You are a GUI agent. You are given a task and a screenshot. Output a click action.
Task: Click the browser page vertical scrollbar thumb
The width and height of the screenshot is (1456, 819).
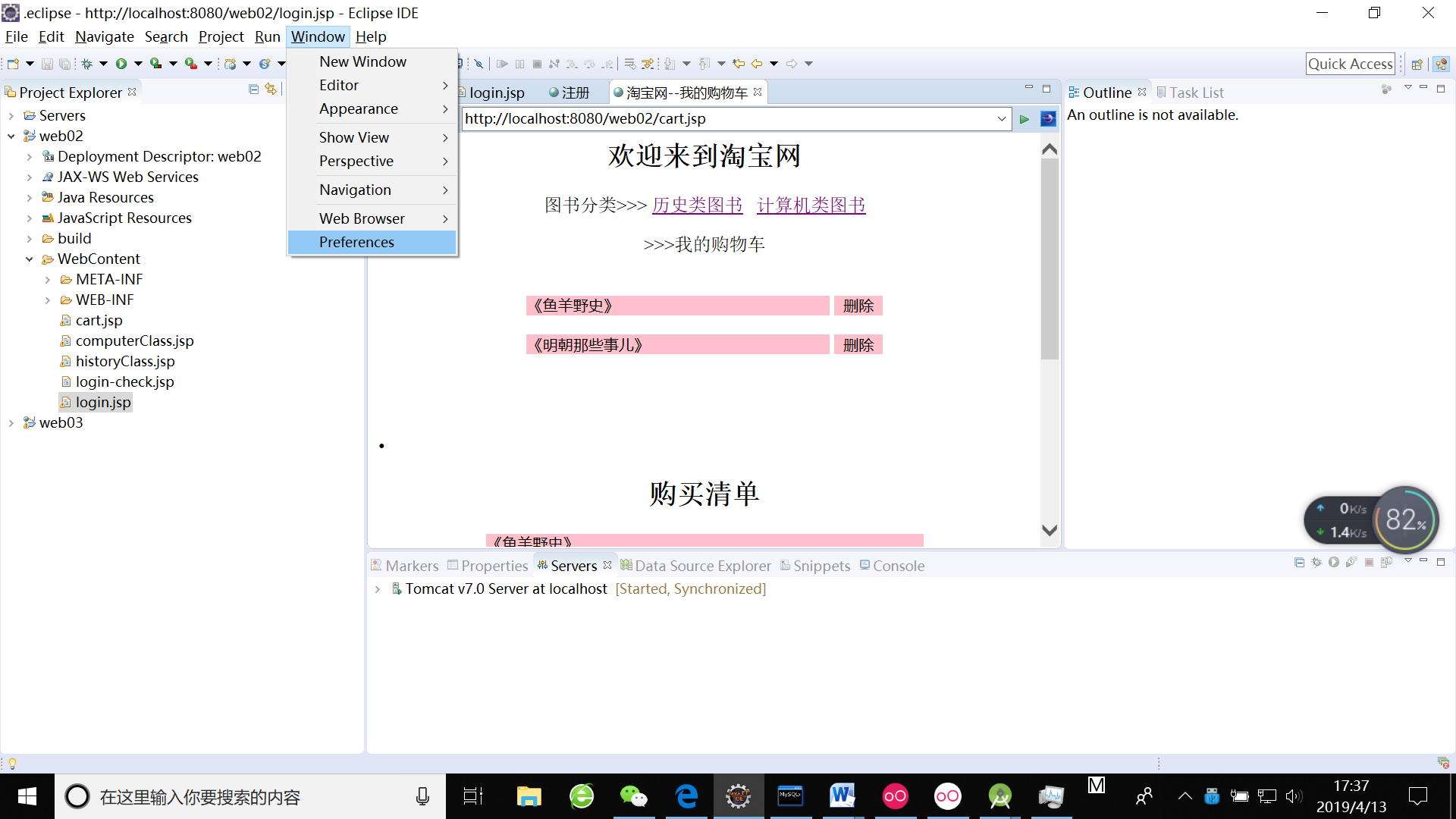click(1050, 258)
